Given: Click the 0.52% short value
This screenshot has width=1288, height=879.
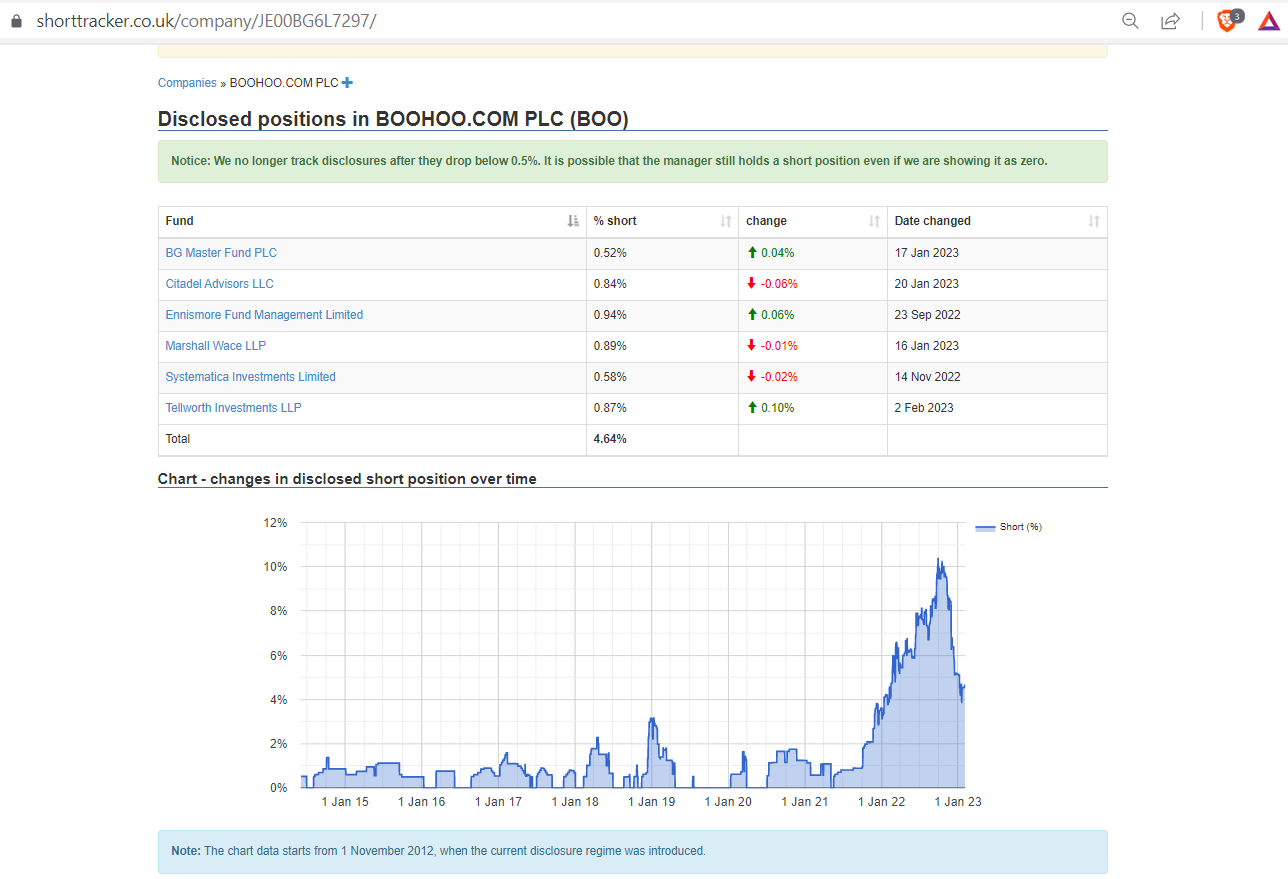Looking at the screenshot, I should coord(610,253).
